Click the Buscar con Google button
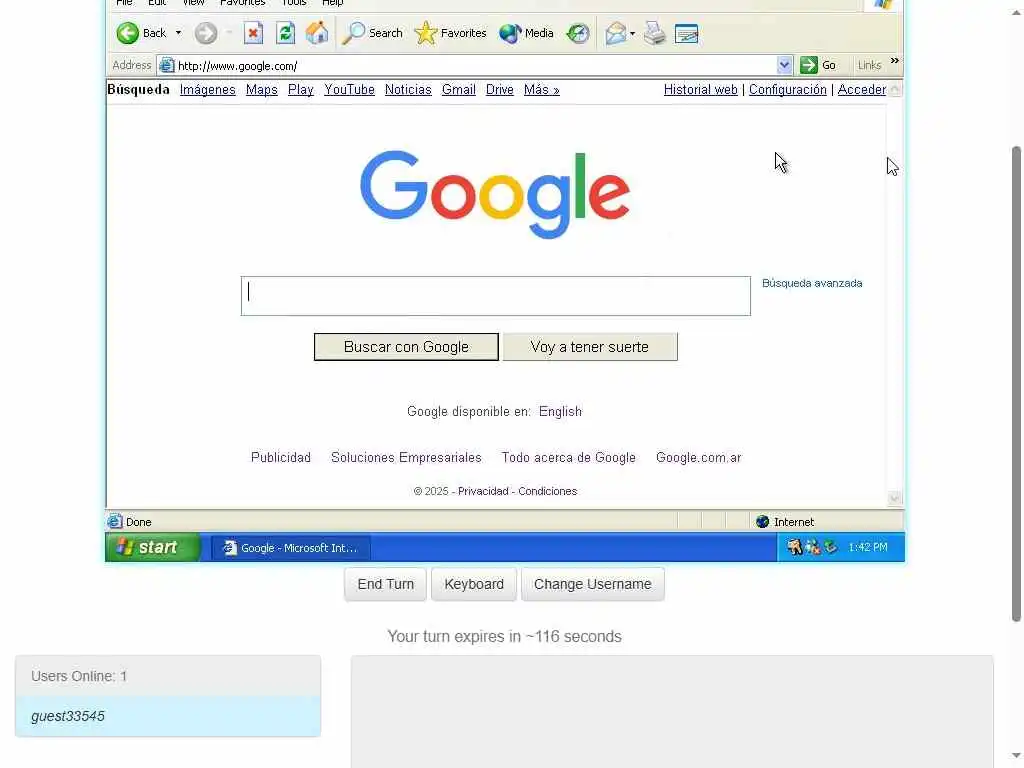 [x=406, y=347]
